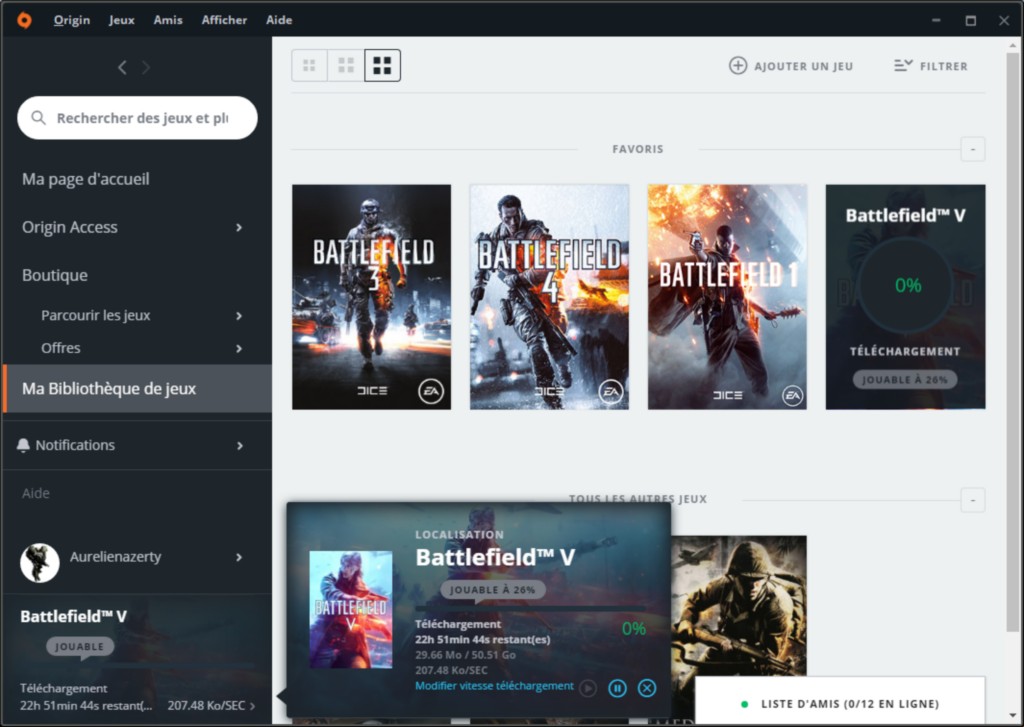Click Parcourir les jeux label
Viewport: 1024px width, 727px height.
95,315
